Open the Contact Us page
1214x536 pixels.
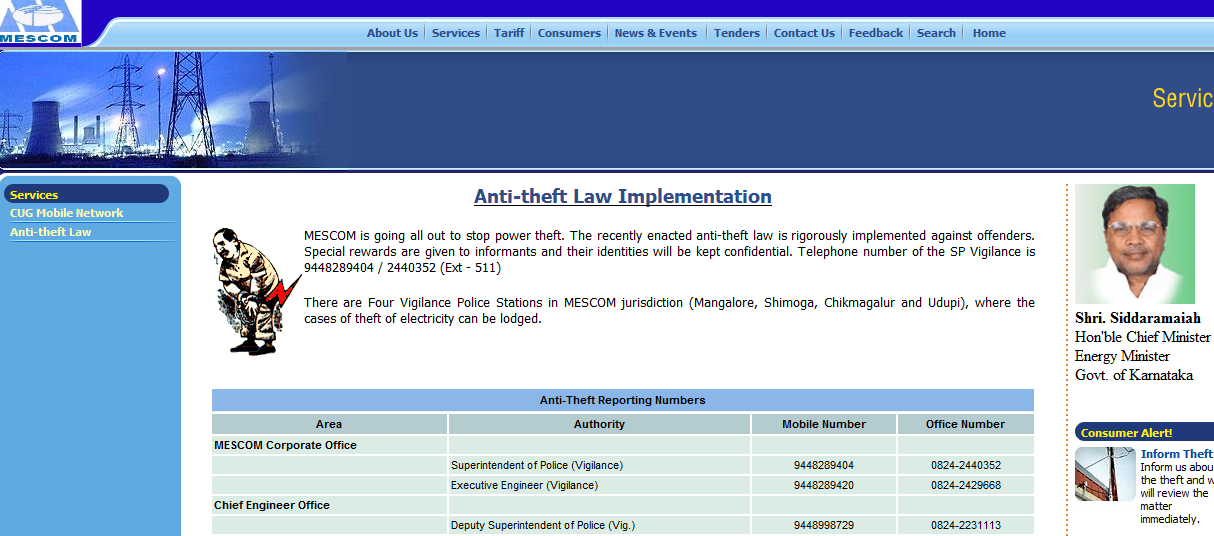point(804,33)
